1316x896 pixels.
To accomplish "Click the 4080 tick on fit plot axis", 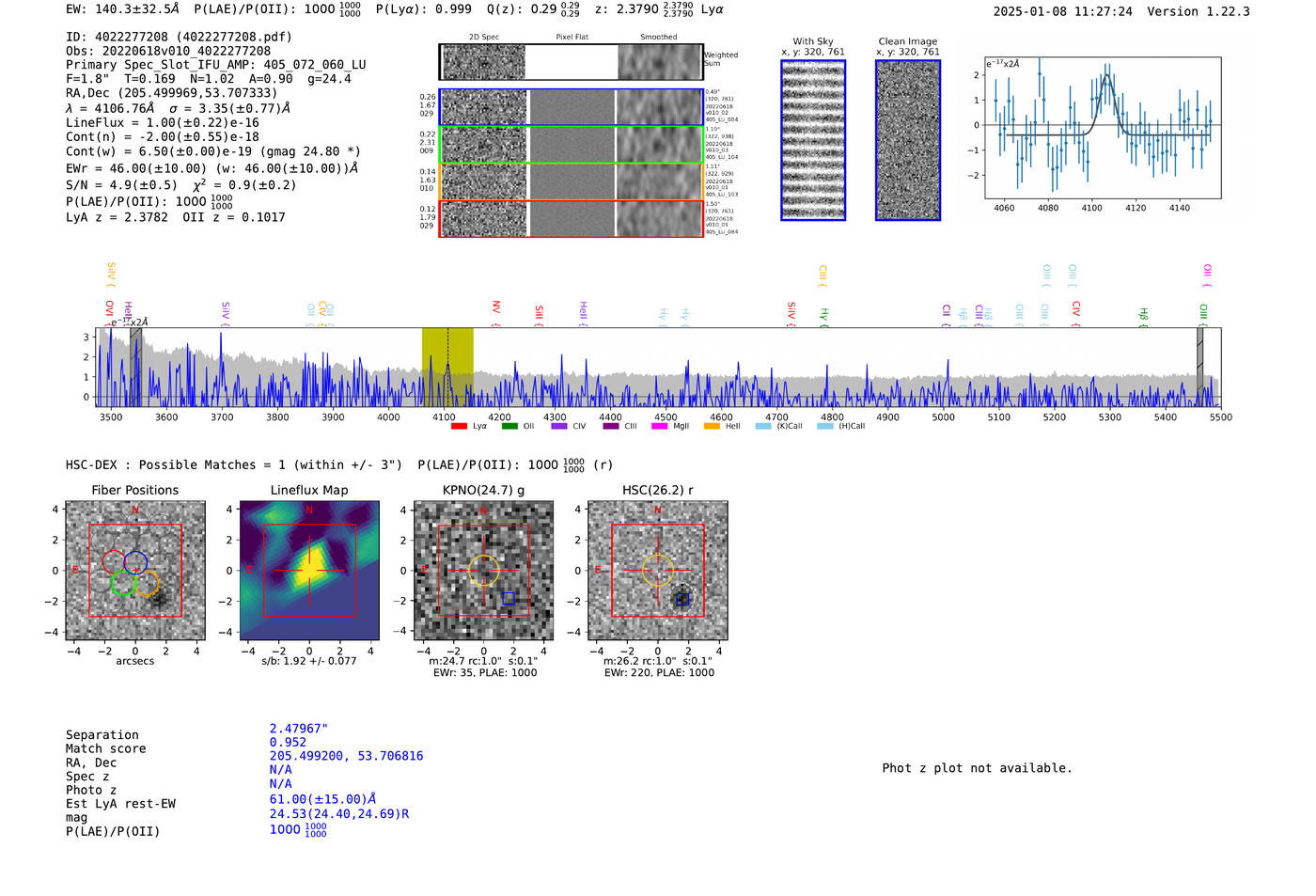I will pyautogui.click(x=1048, y=208).
